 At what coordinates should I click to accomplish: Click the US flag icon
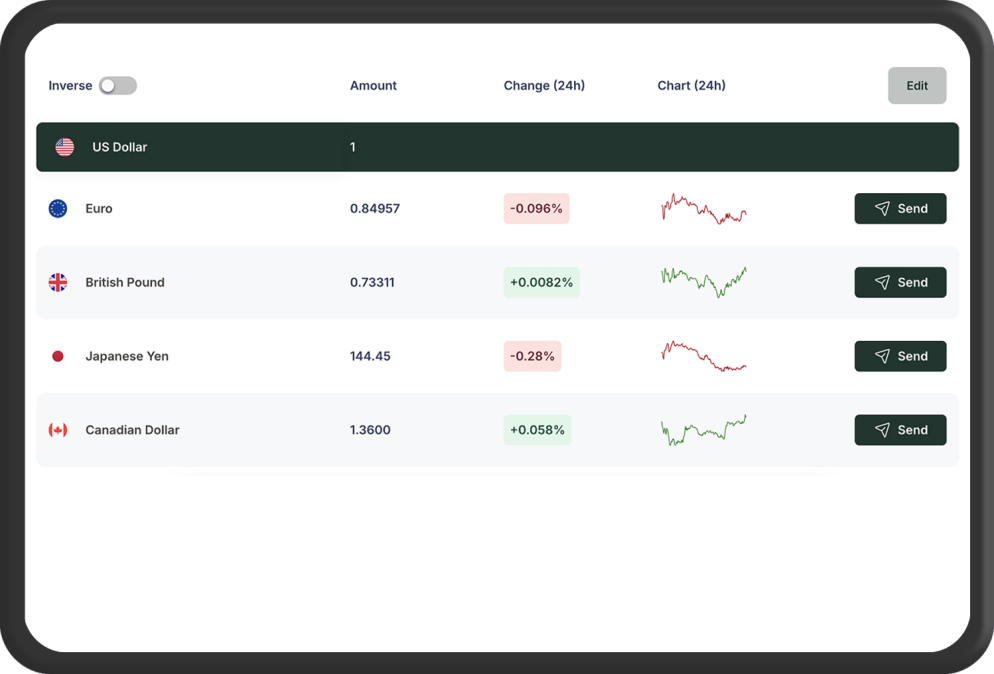point(65,147)
